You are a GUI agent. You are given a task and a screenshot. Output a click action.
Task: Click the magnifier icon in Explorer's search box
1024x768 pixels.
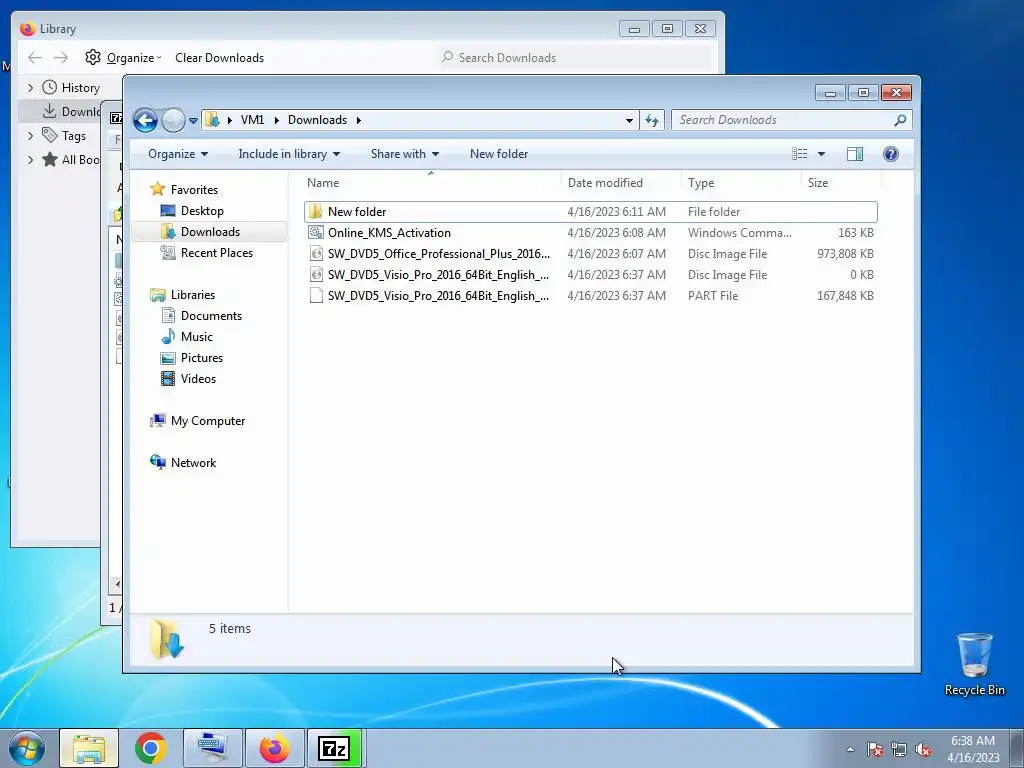[900, 120]
